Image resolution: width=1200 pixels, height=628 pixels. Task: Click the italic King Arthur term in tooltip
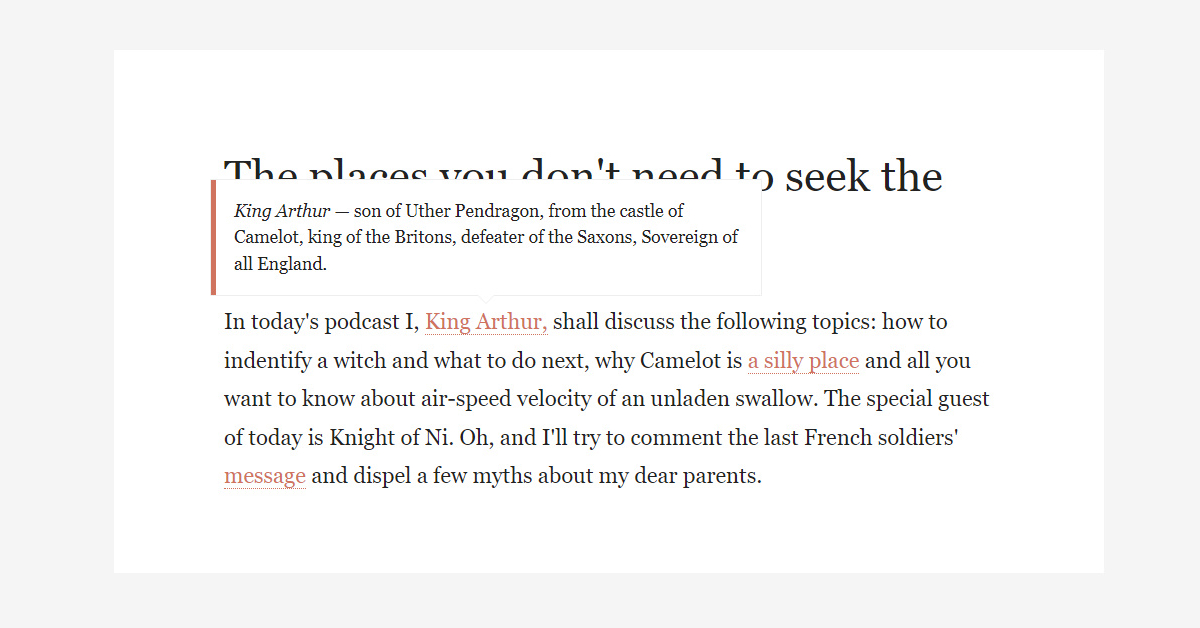[282, 211]
